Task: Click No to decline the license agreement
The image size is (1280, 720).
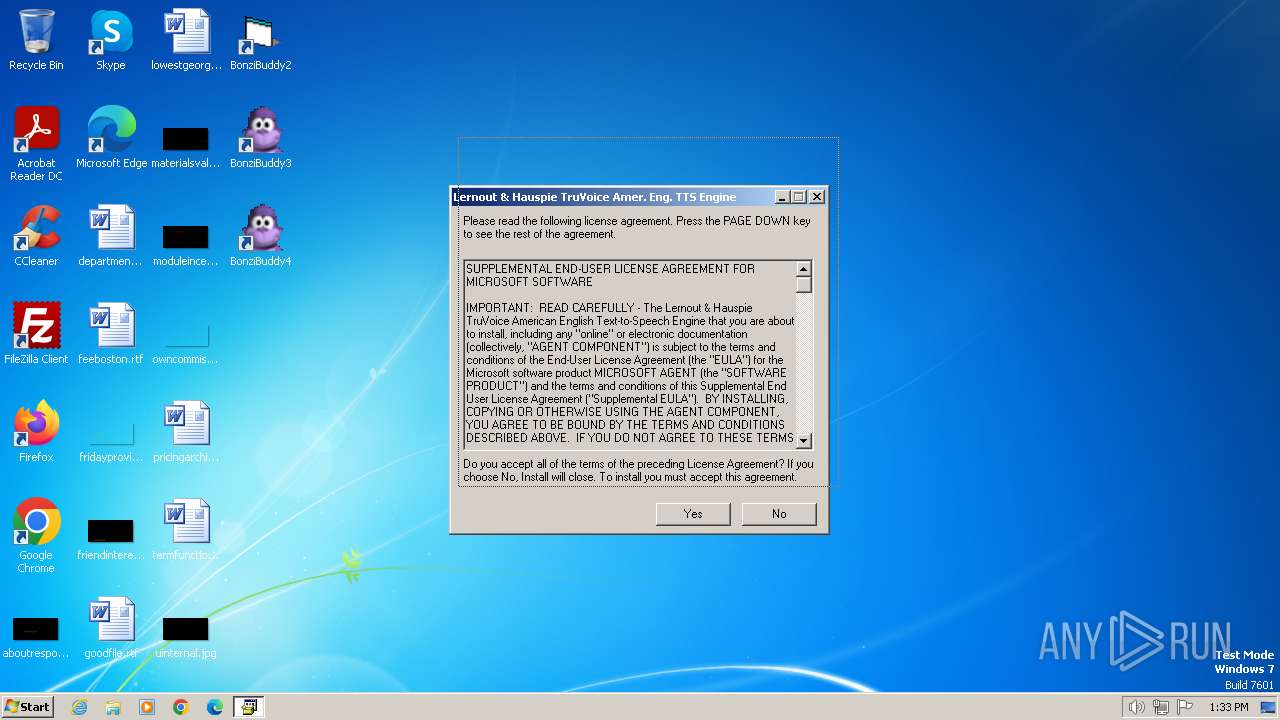Action: [779, 514]
